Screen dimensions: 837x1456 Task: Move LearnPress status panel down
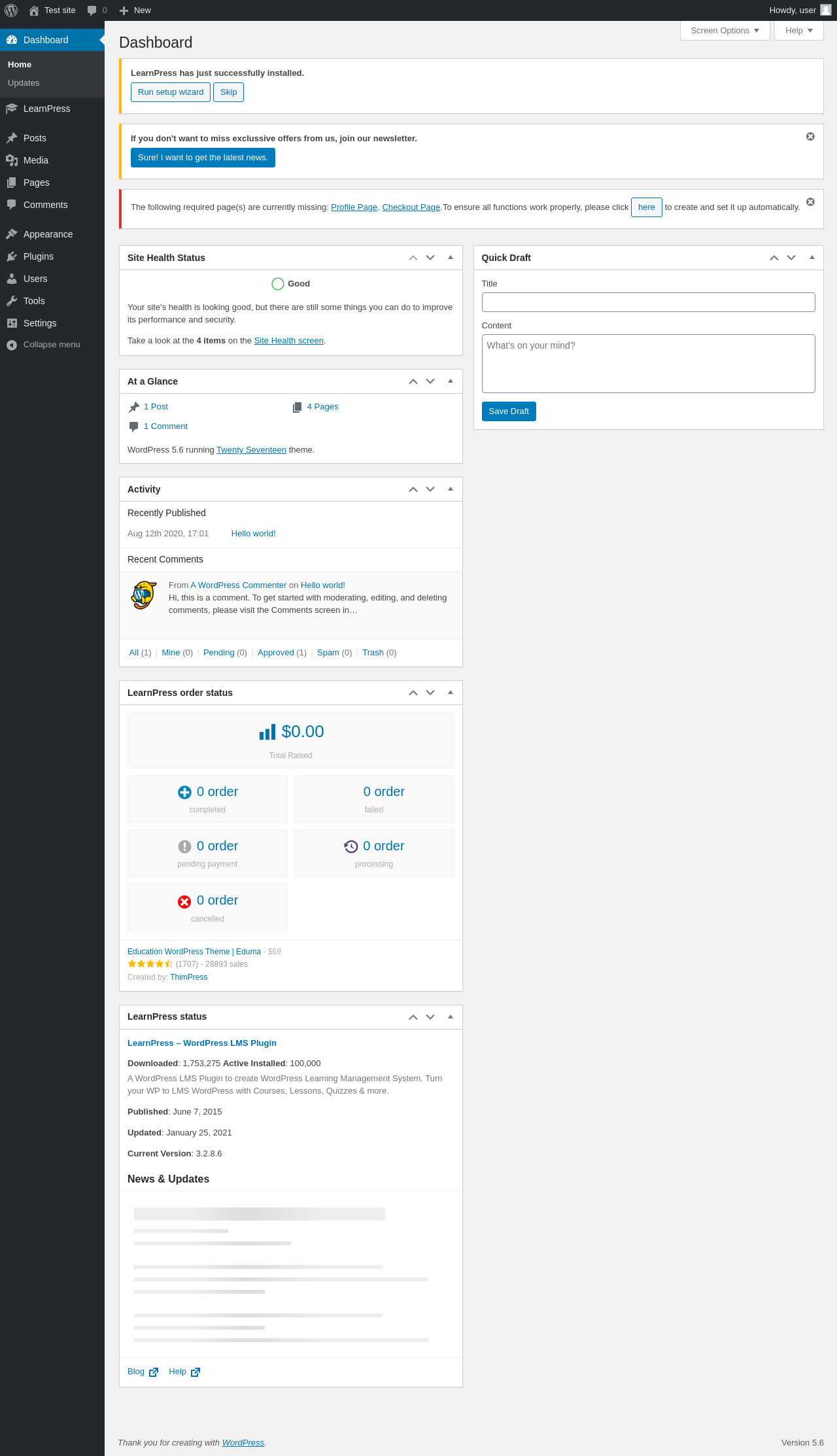(430, 1016)
